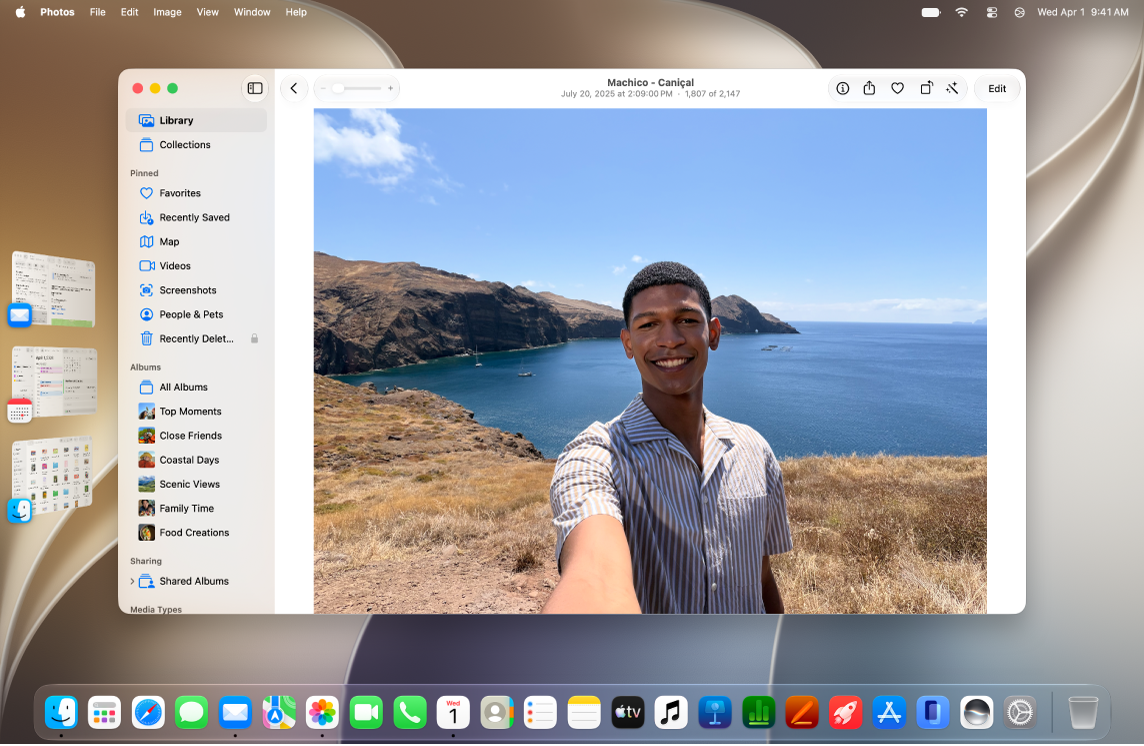
Task: Open the Image menu in the menu bar
Action: 167,12
